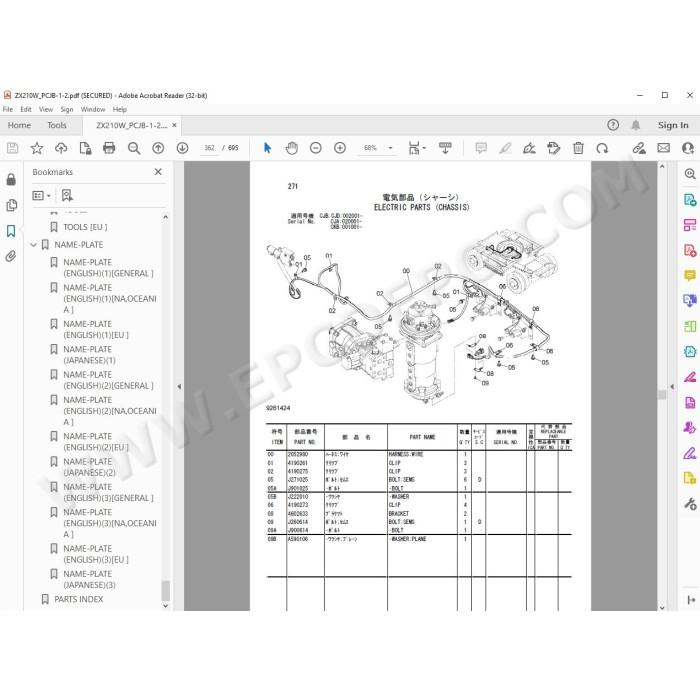The width and height of the screenshot is (700, 700).
Task: Open the Help menu
Action: [x=120, y=109]
